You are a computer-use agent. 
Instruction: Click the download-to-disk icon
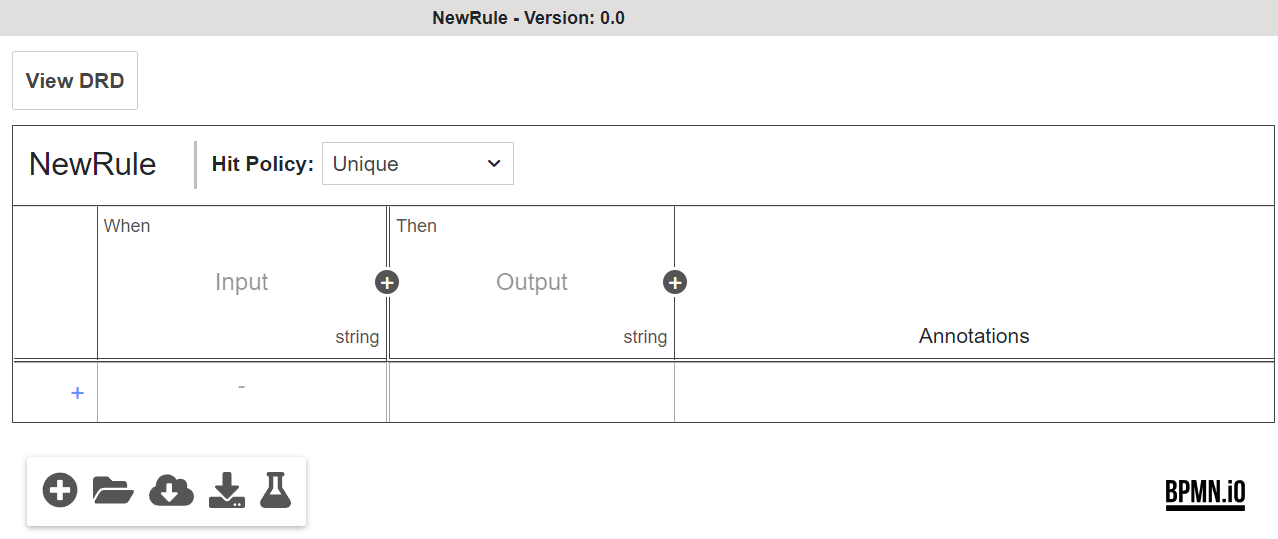pyautogui.click(x=227, y=490)
